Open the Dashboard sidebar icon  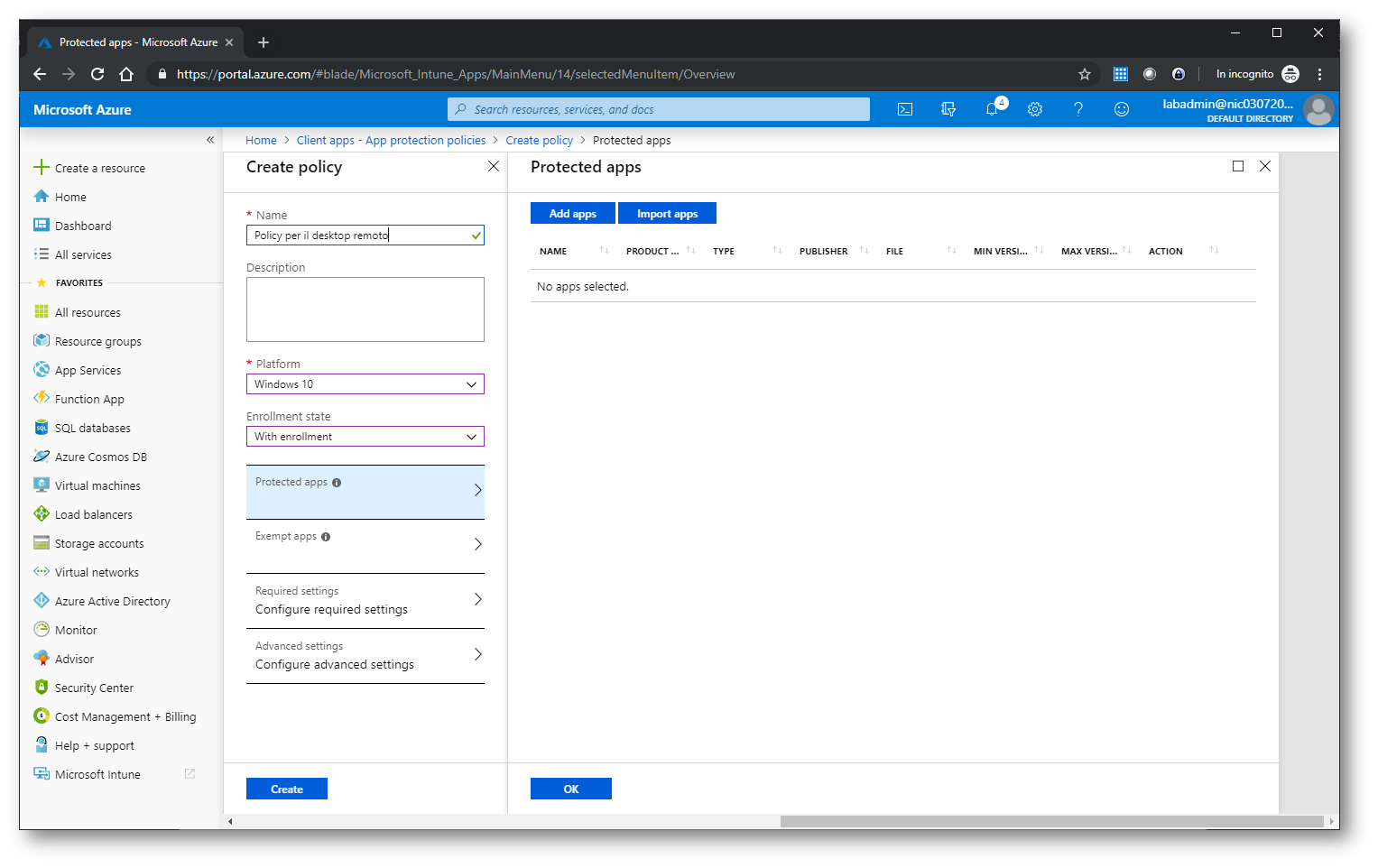pyautogui.click(x=41, y=225)
